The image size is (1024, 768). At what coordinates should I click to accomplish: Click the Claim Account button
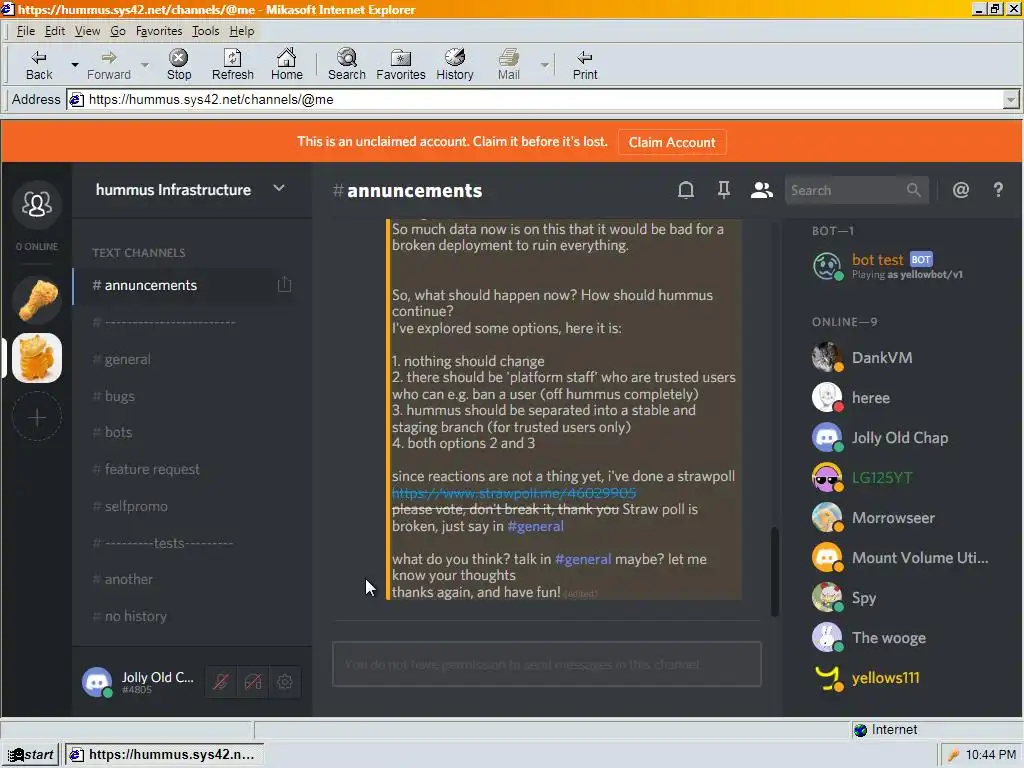671,142
